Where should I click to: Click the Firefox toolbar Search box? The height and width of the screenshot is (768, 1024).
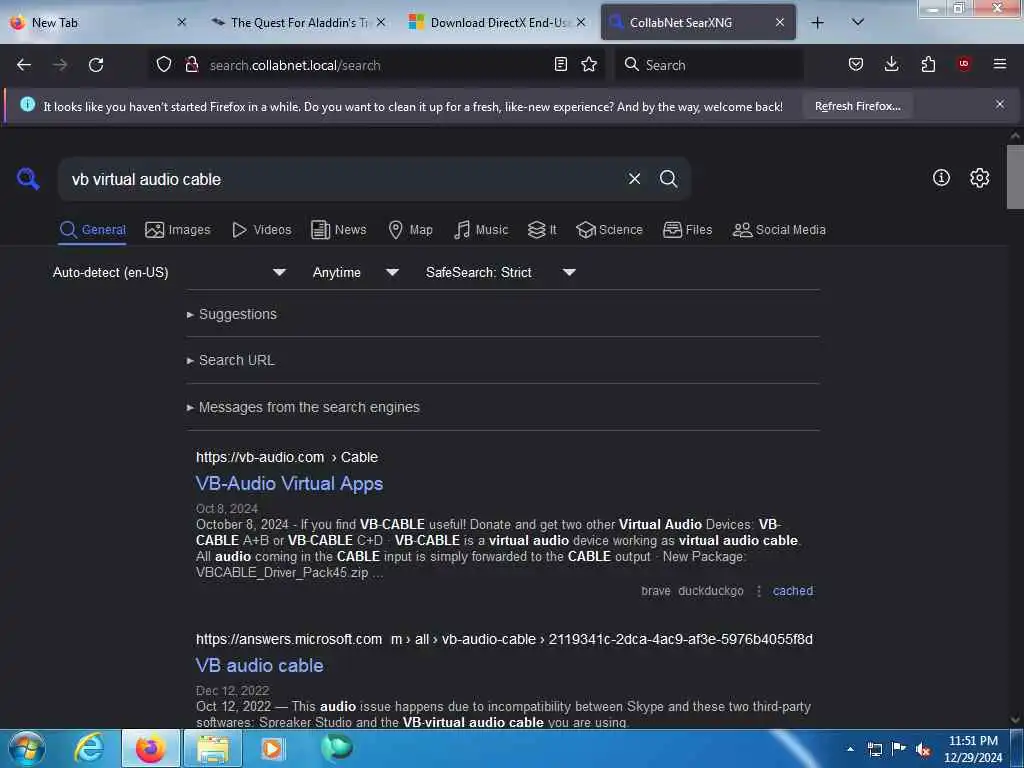click(x=709, y=65)
